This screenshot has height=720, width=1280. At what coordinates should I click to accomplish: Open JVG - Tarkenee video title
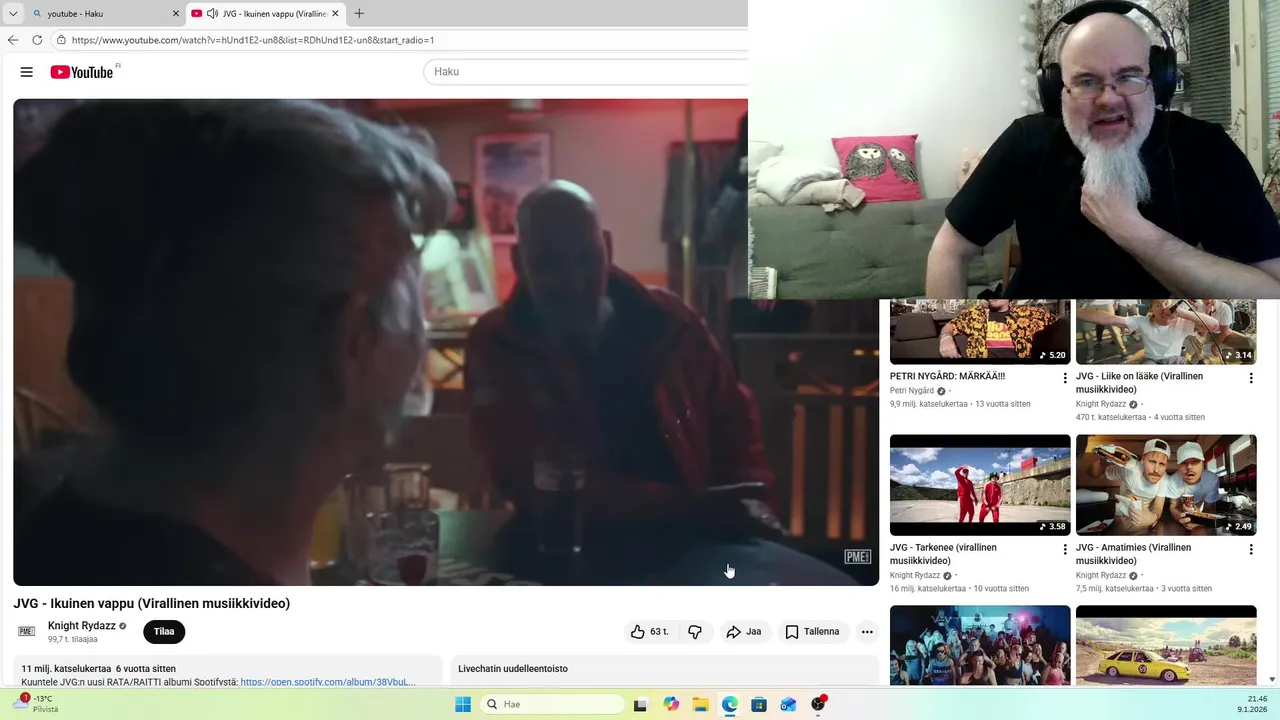tap(943, 554)
